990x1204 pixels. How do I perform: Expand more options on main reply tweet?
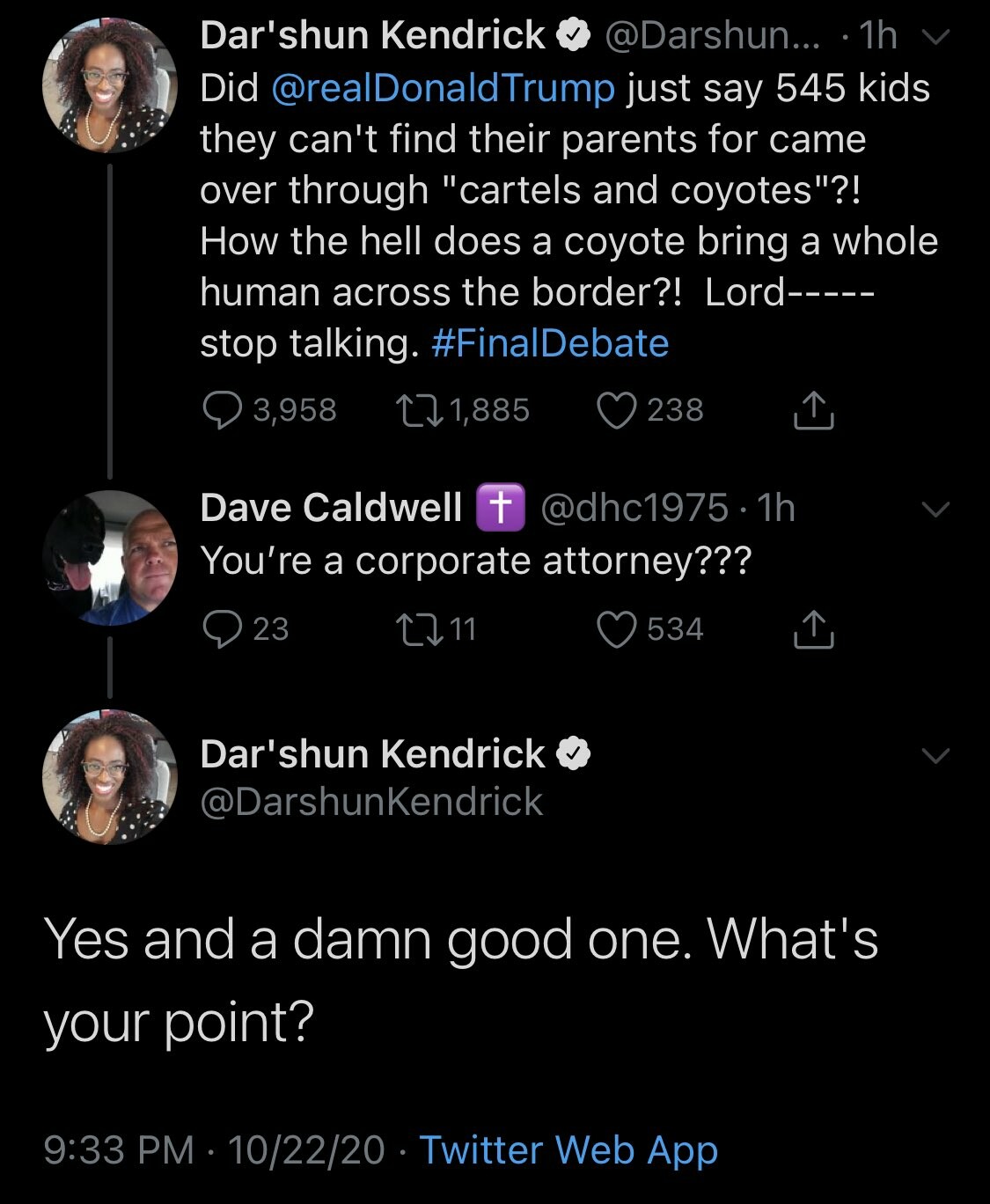pos(935,755)
